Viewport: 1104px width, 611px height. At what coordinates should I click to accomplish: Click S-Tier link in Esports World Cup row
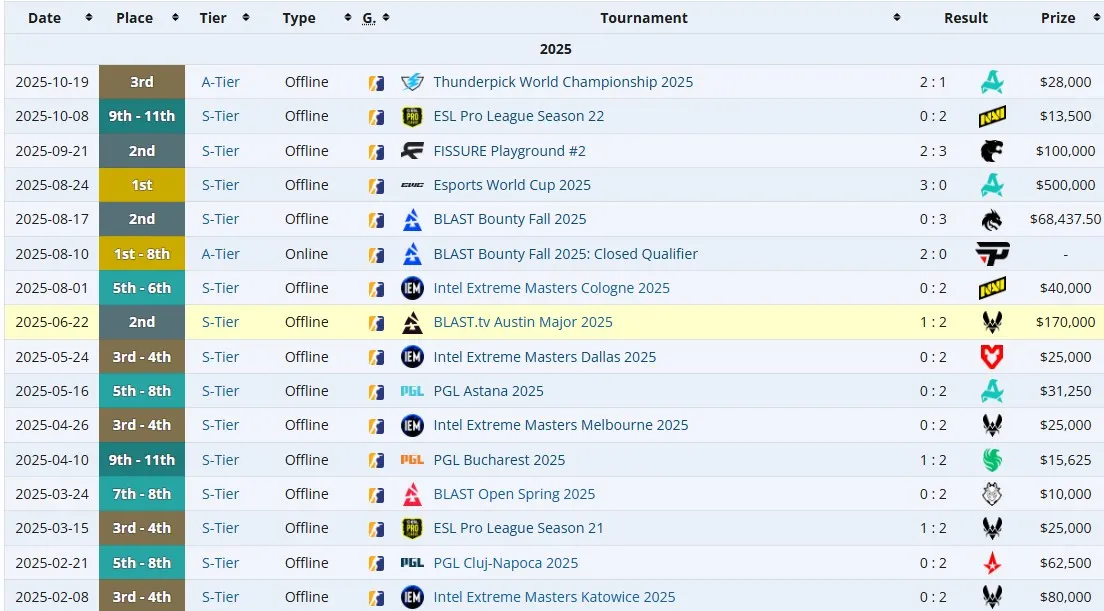[220, 185]
